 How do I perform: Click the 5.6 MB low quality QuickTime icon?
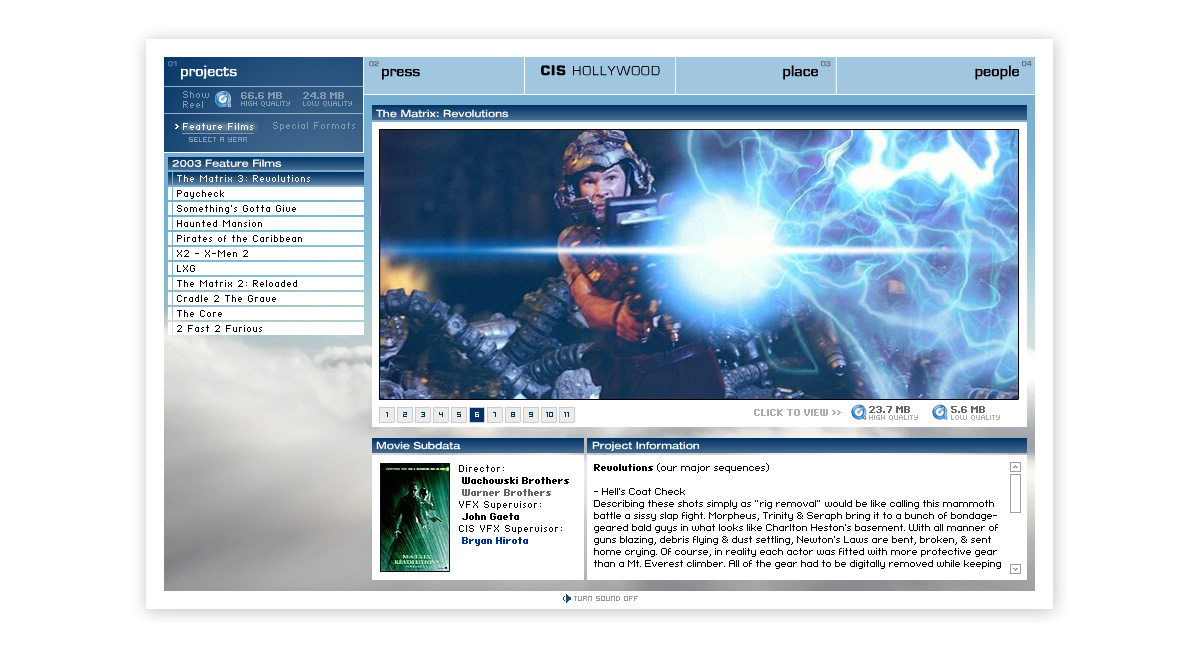click(939, 412)
